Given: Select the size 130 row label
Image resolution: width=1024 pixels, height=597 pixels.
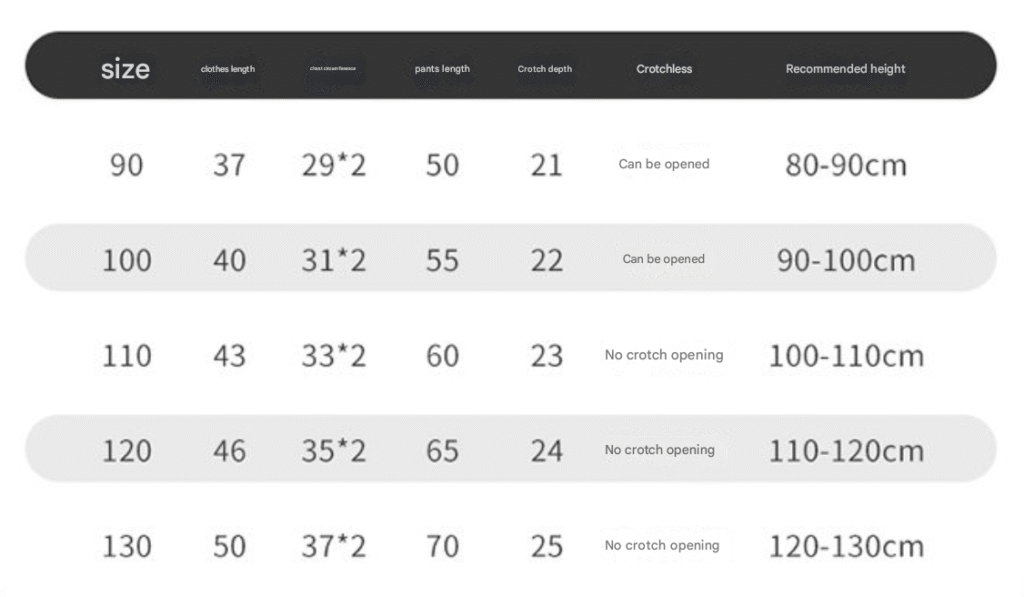Looking at the screenshot, I should (126, 546).
